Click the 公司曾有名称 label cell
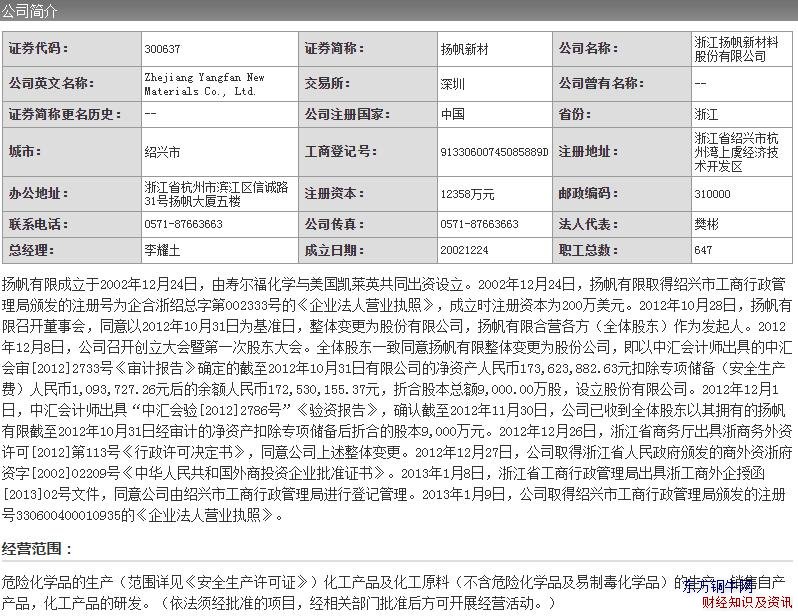798x616 pixels. [x=621, y=83]
